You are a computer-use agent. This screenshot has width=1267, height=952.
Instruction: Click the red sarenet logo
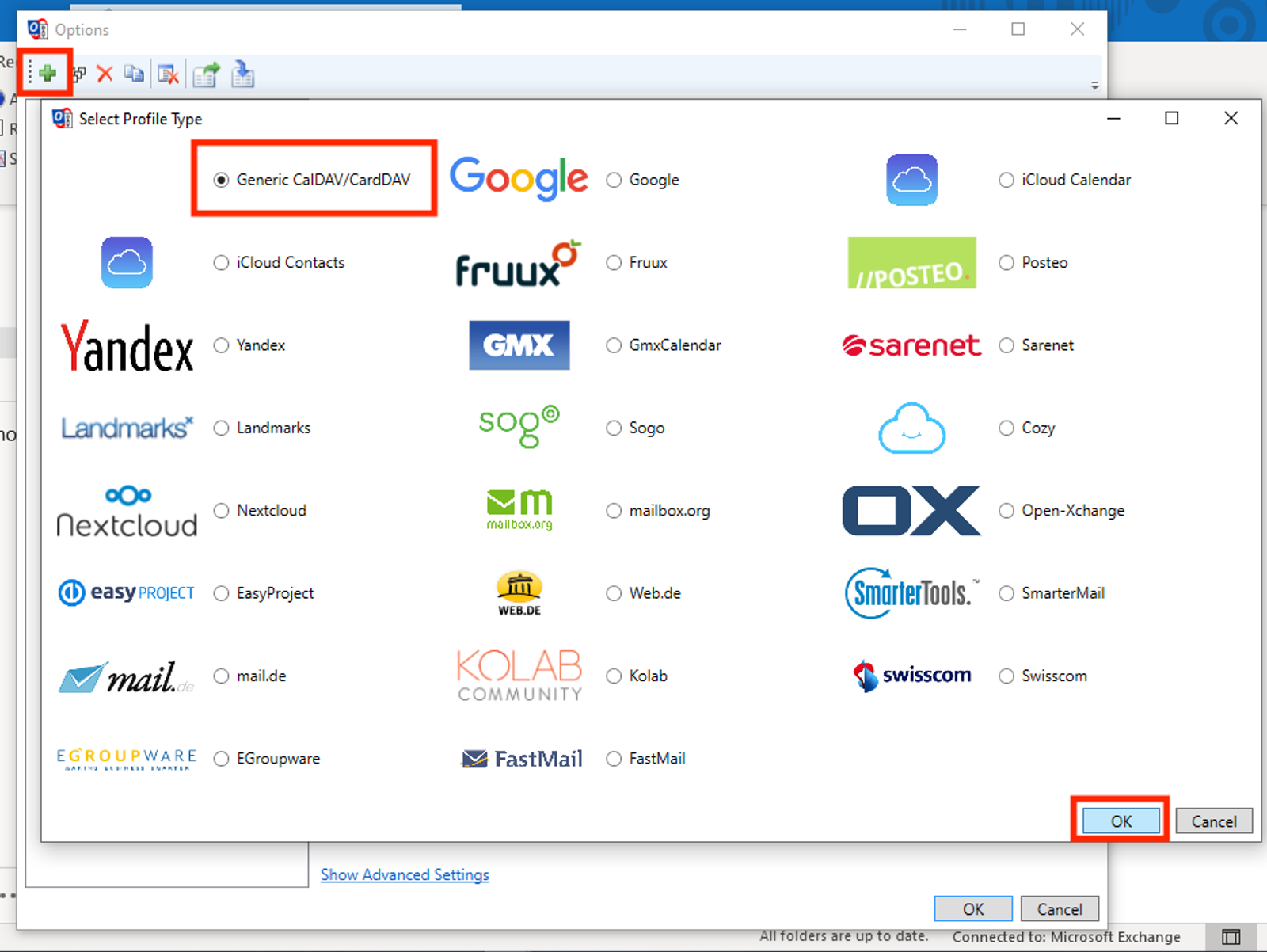click(x=911, y=345)
